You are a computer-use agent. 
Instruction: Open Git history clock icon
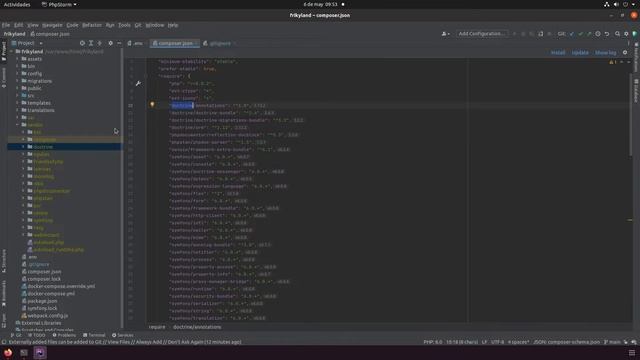[598, 34]
